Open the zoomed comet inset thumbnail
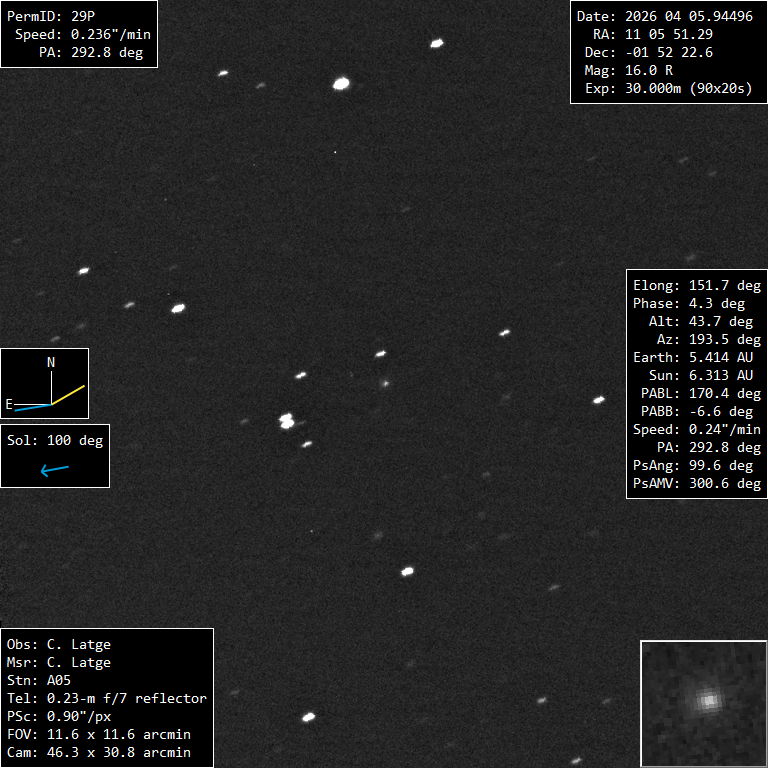This screenshot has width=768, height=768. 703,703
